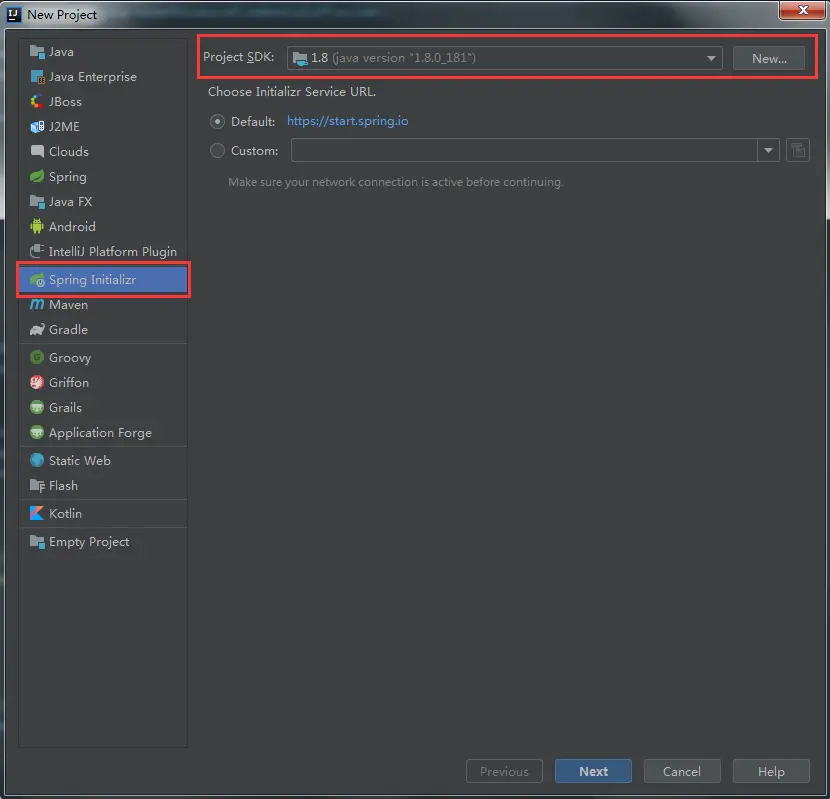
Task: Open the Project SDK dropdown arrow
Action: (x=711, y=58)
